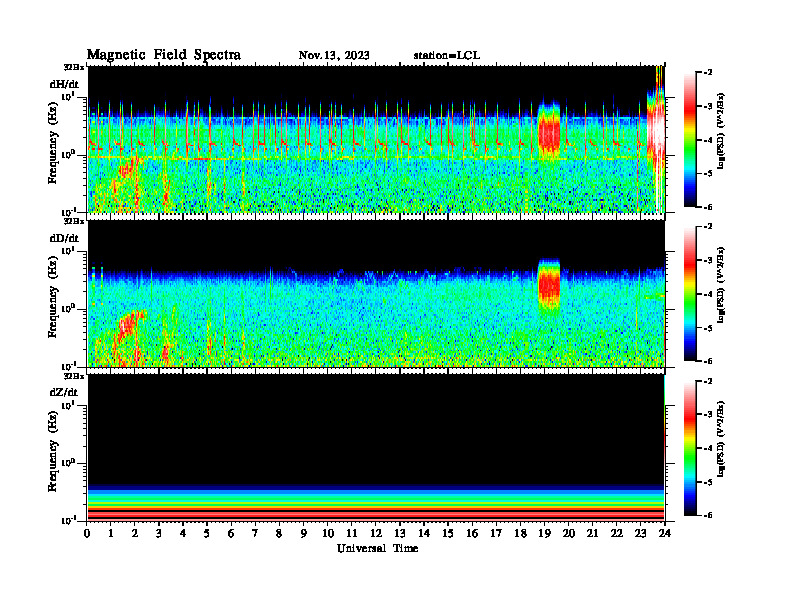Click the time axis tick label "2"
The height and width of the screenshot is (612, 792).
point(135,534)
